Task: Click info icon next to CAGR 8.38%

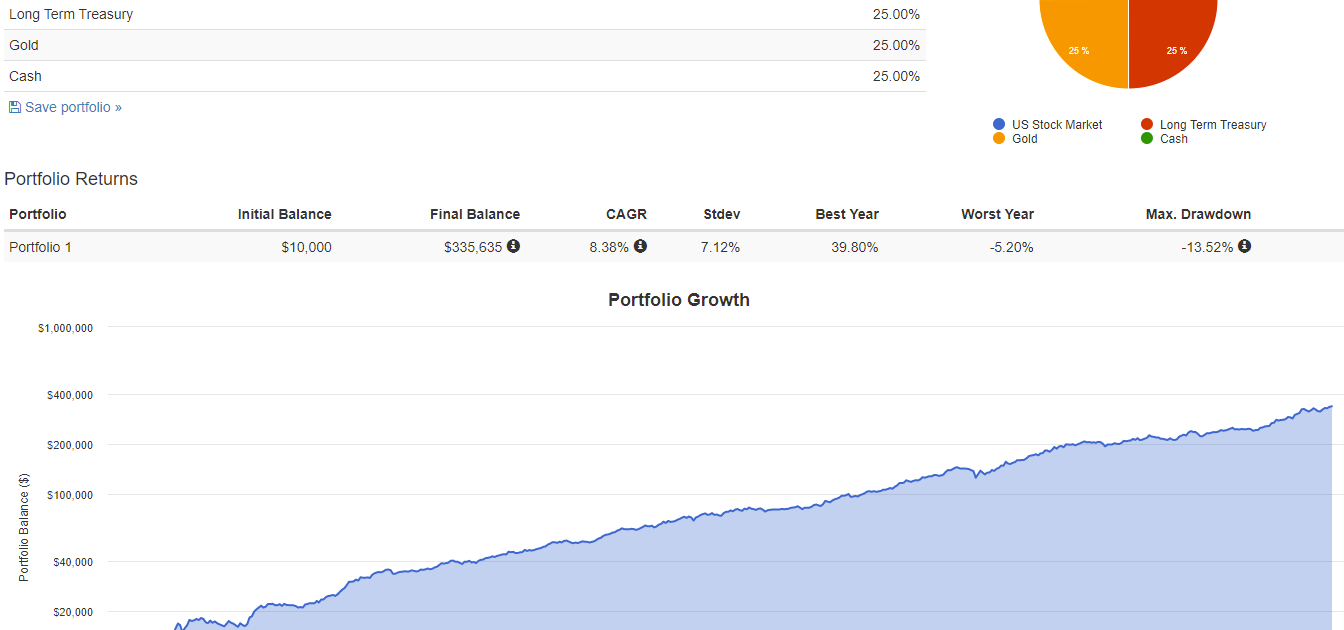Action: click(640, 246)
